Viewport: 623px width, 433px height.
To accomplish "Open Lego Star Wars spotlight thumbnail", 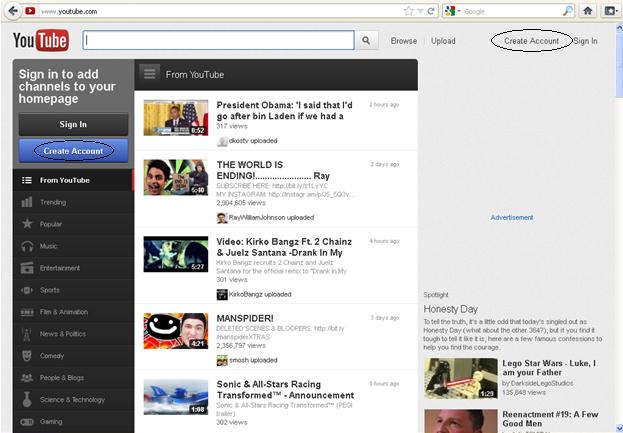I will [460, 379].
